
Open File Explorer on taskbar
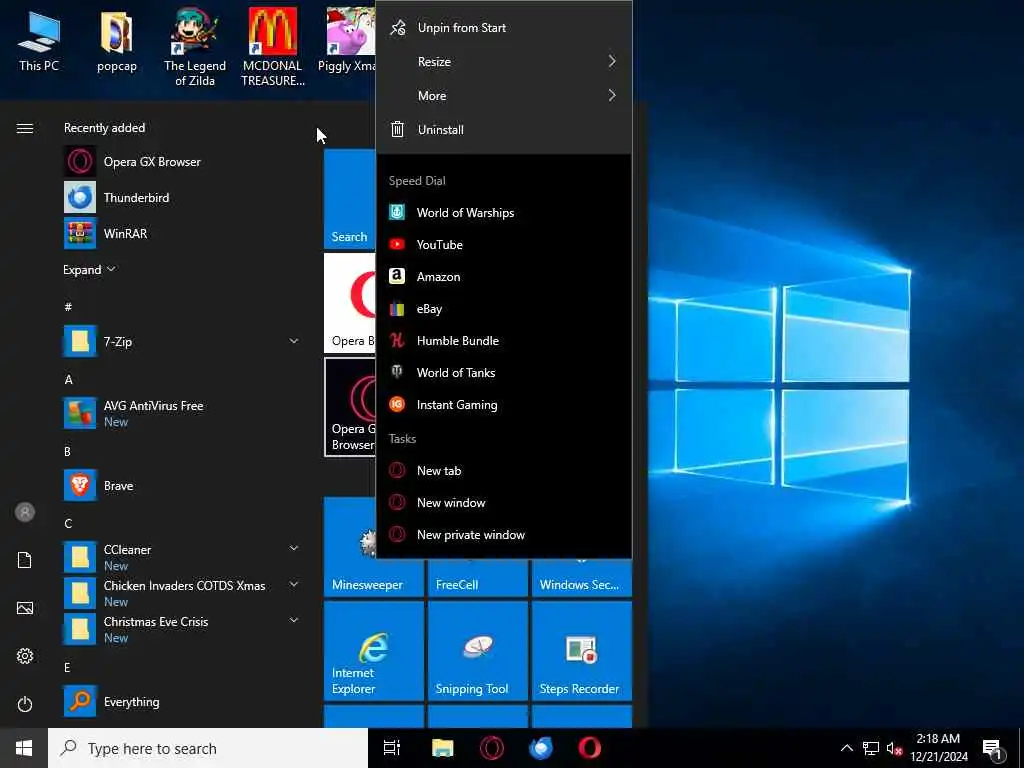click(442, 748)
